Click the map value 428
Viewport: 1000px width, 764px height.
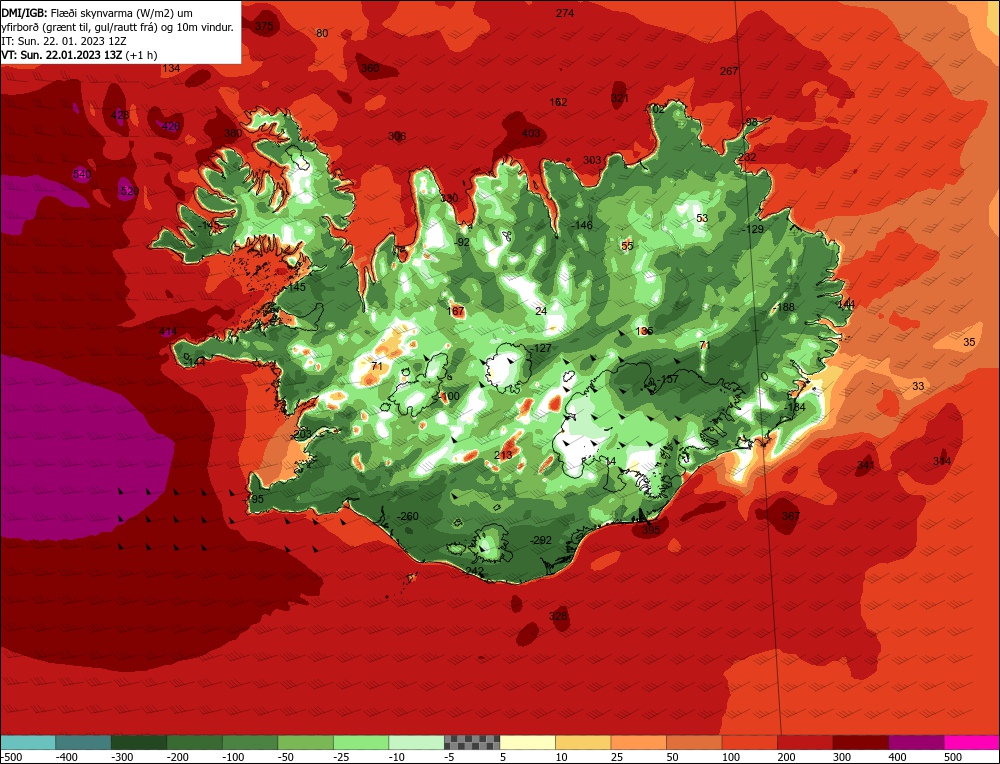pyautogui.click(x=120, y=115)
